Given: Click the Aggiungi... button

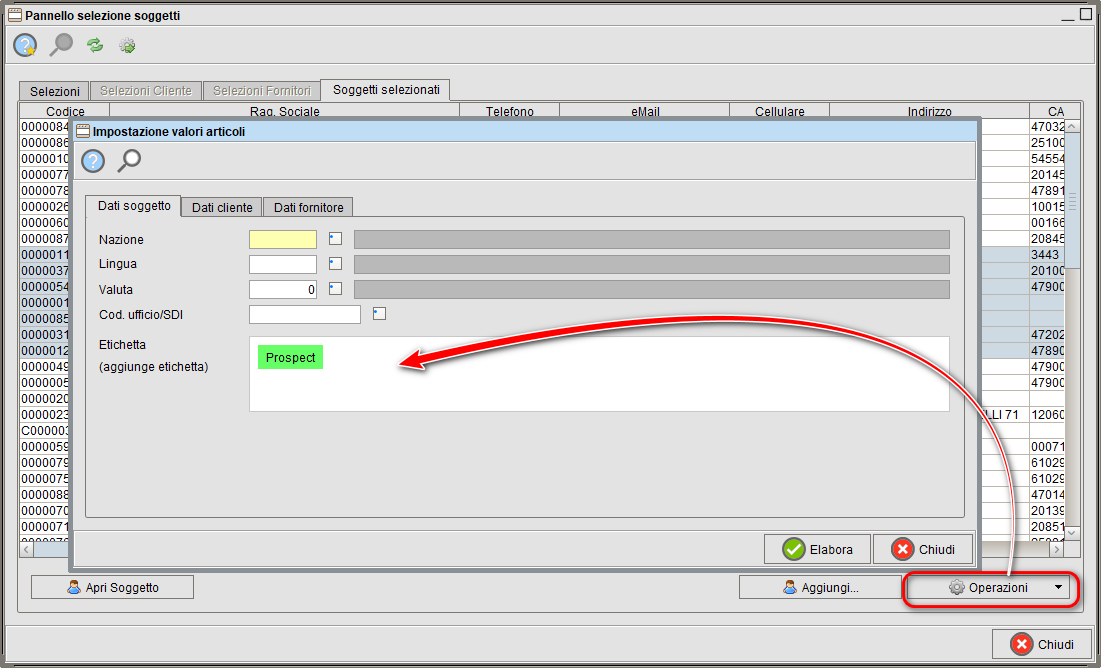Looking at the screenshot, I should coord(819,588).
